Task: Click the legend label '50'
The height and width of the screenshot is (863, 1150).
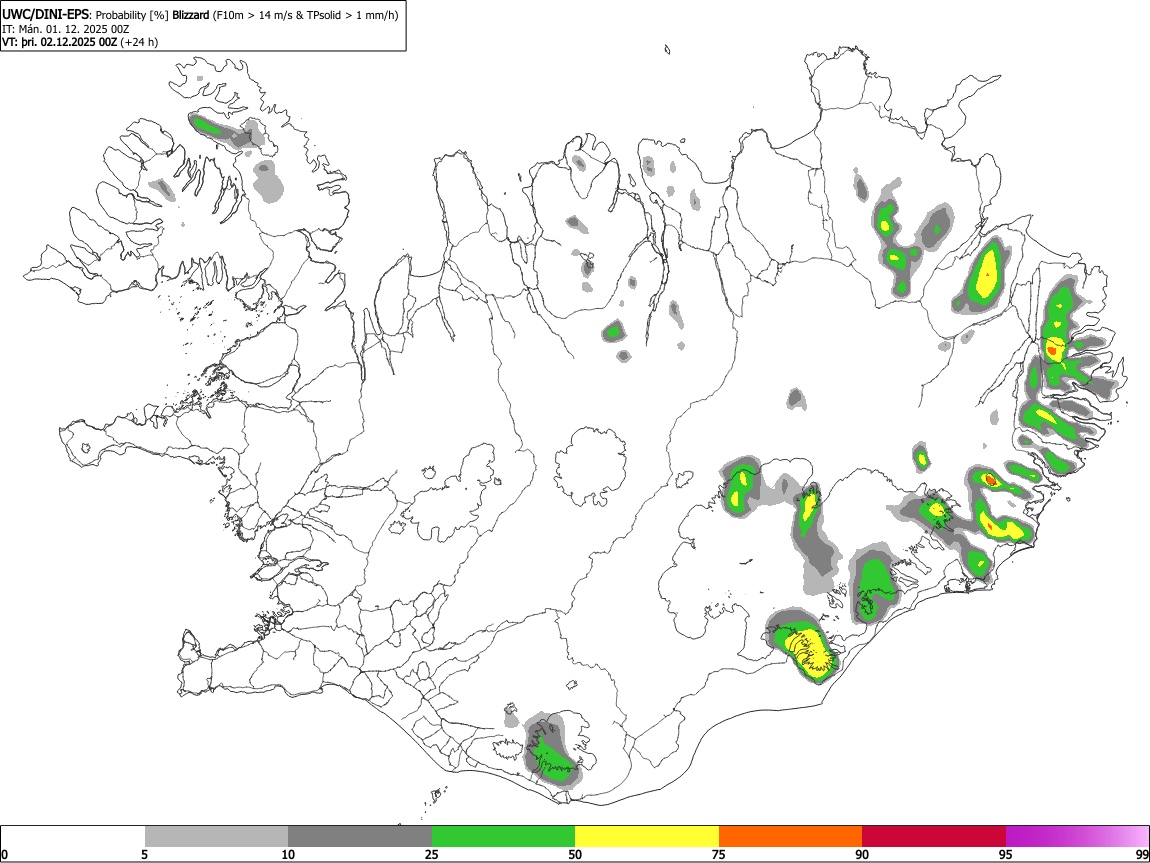Action: pos(575,854)
